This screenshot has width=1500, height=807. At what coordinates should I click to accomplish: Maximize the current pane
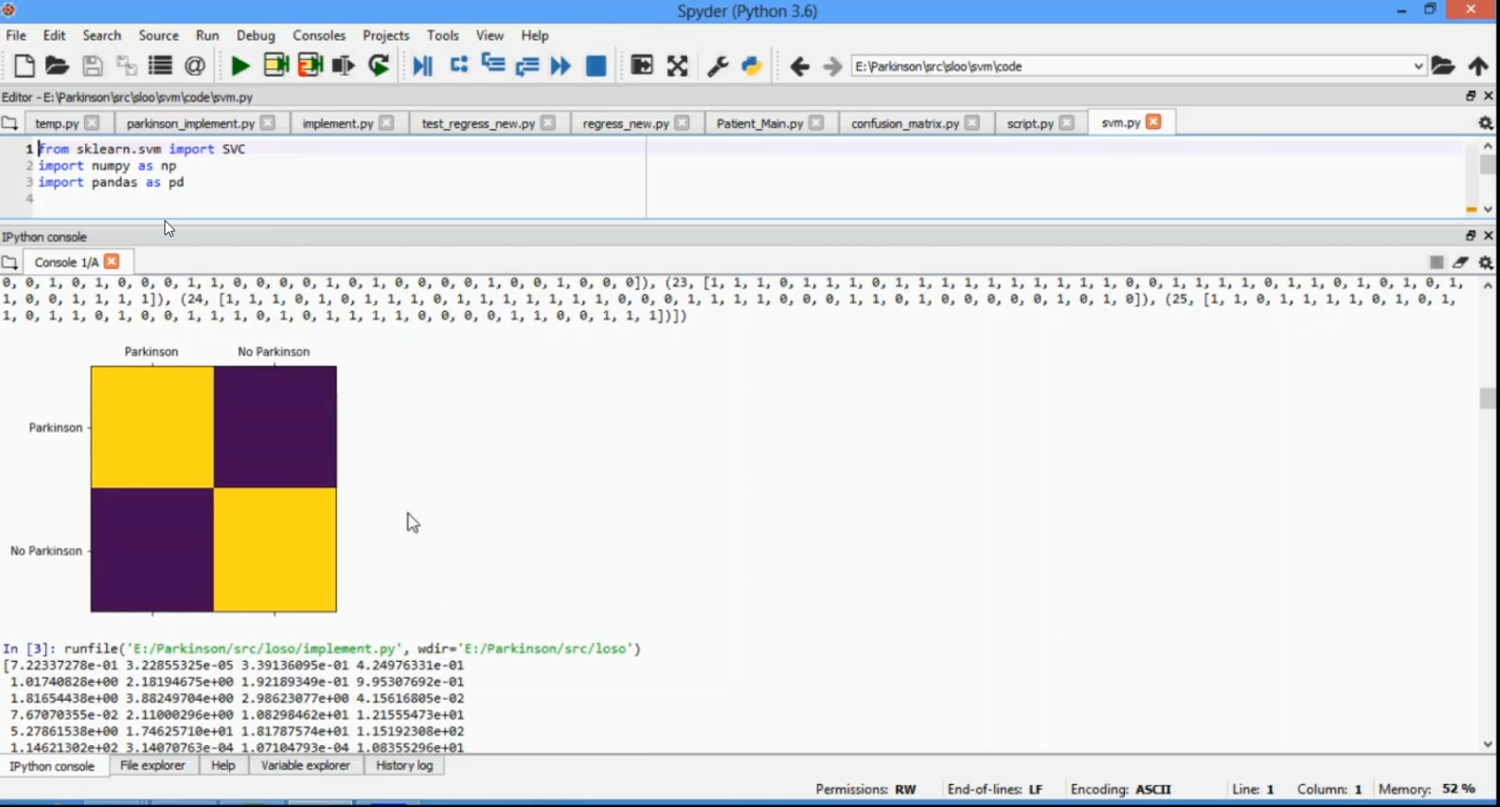coord(641,65)
